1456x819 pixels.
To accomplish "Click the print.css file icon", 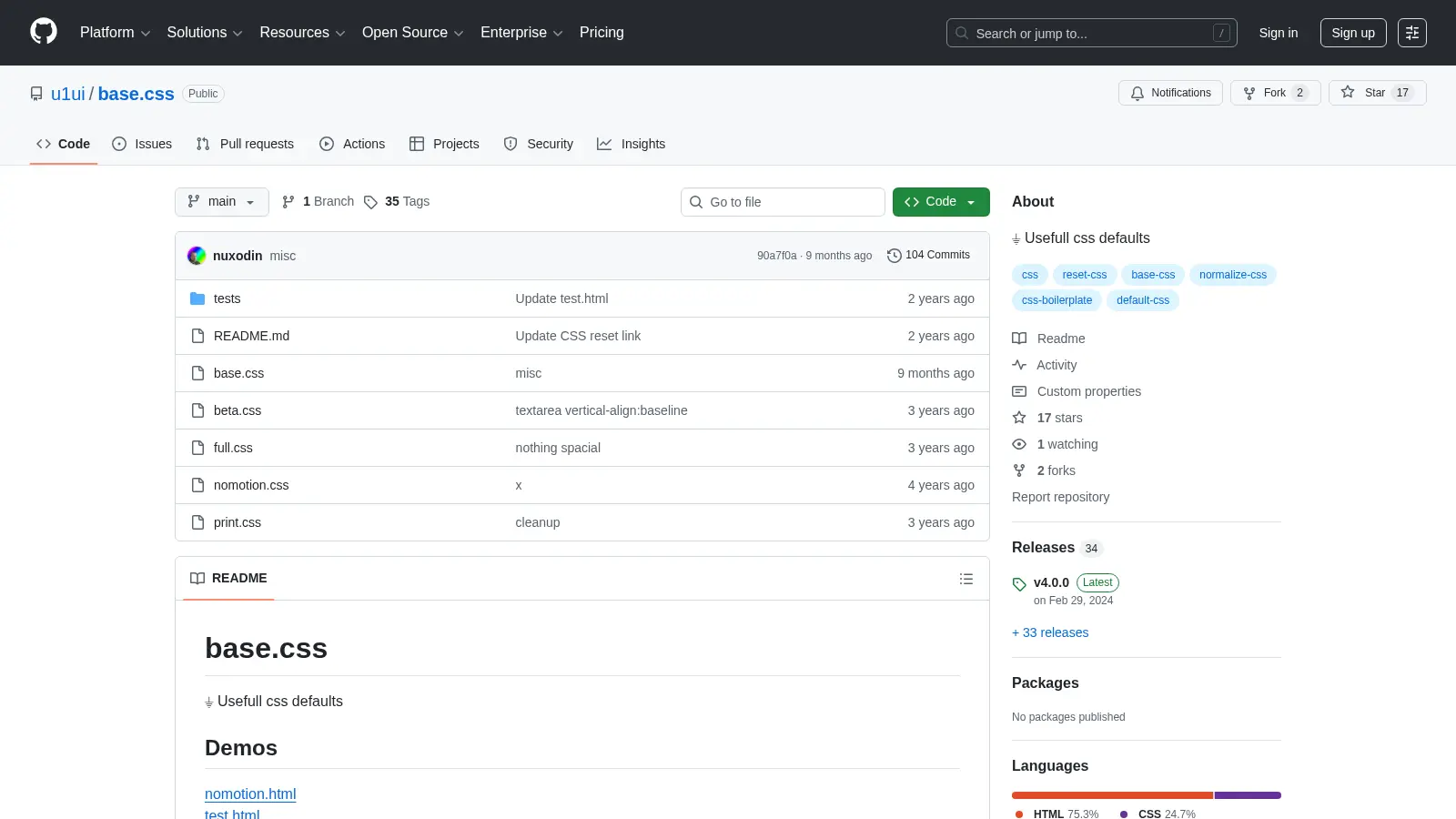I will [197, 522].
